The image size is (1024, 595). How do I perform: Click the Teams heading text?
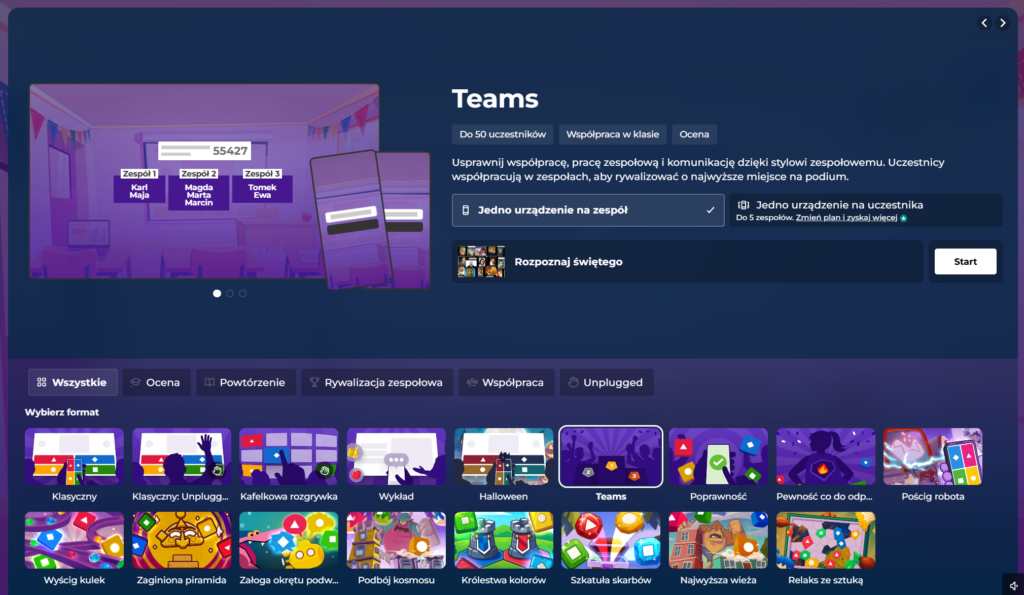coord(495,99)
